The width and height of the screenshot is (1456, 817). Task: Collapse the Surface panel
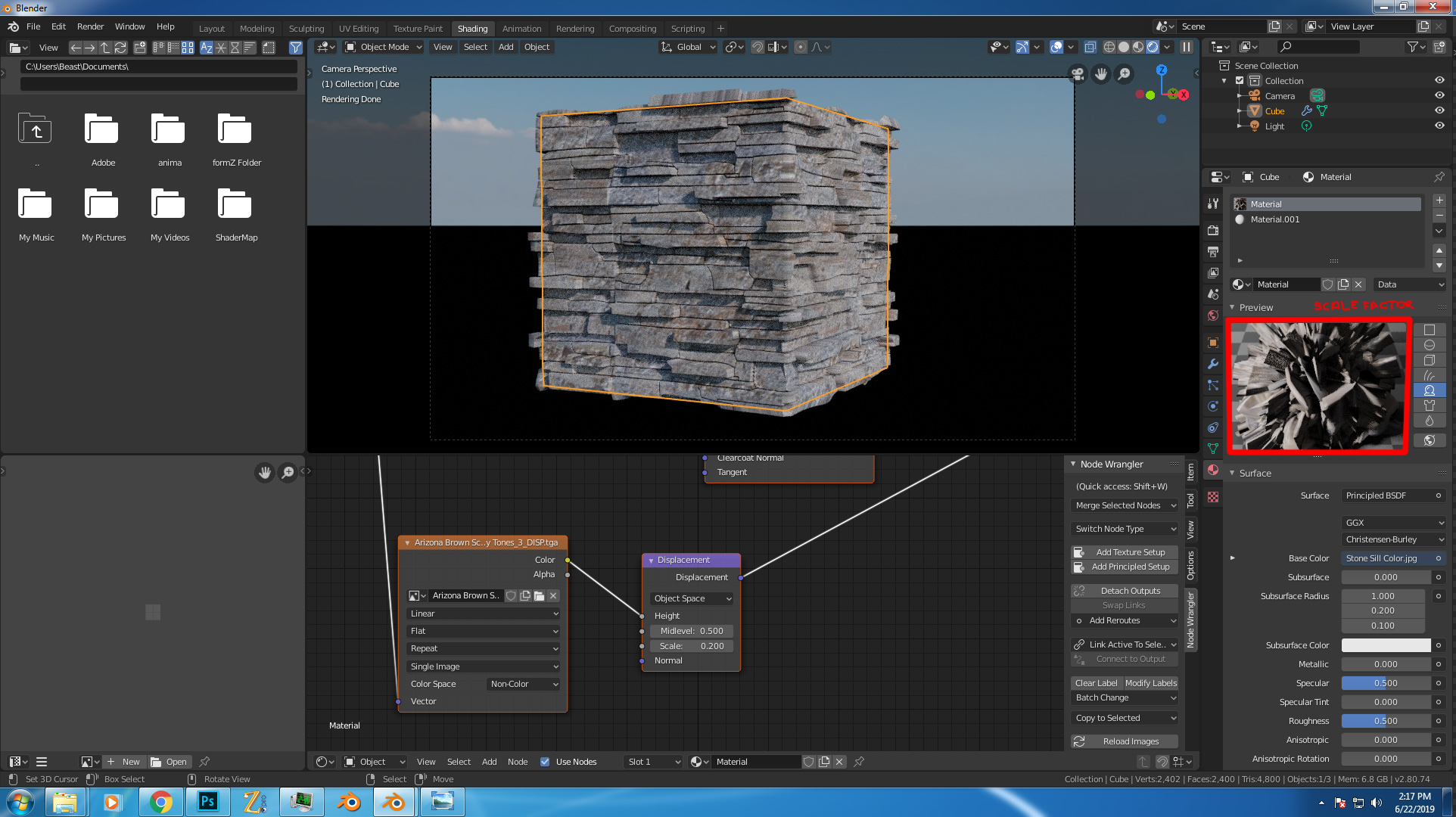(x=1232, y=473)
